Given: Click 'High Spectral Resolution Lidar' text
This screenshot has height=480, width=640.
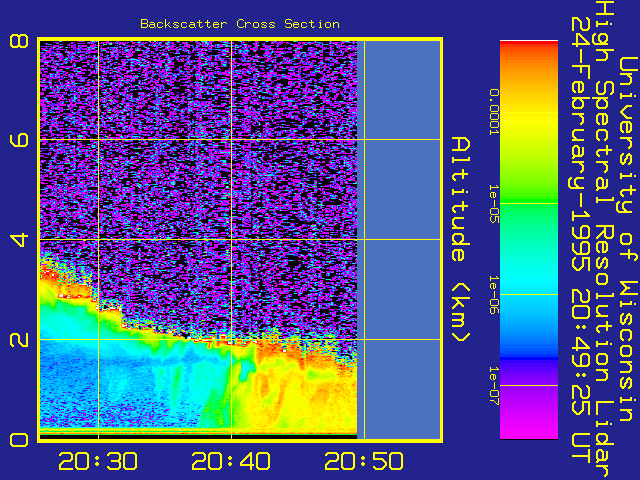Looking at the screenshot, I should [604, 240].
